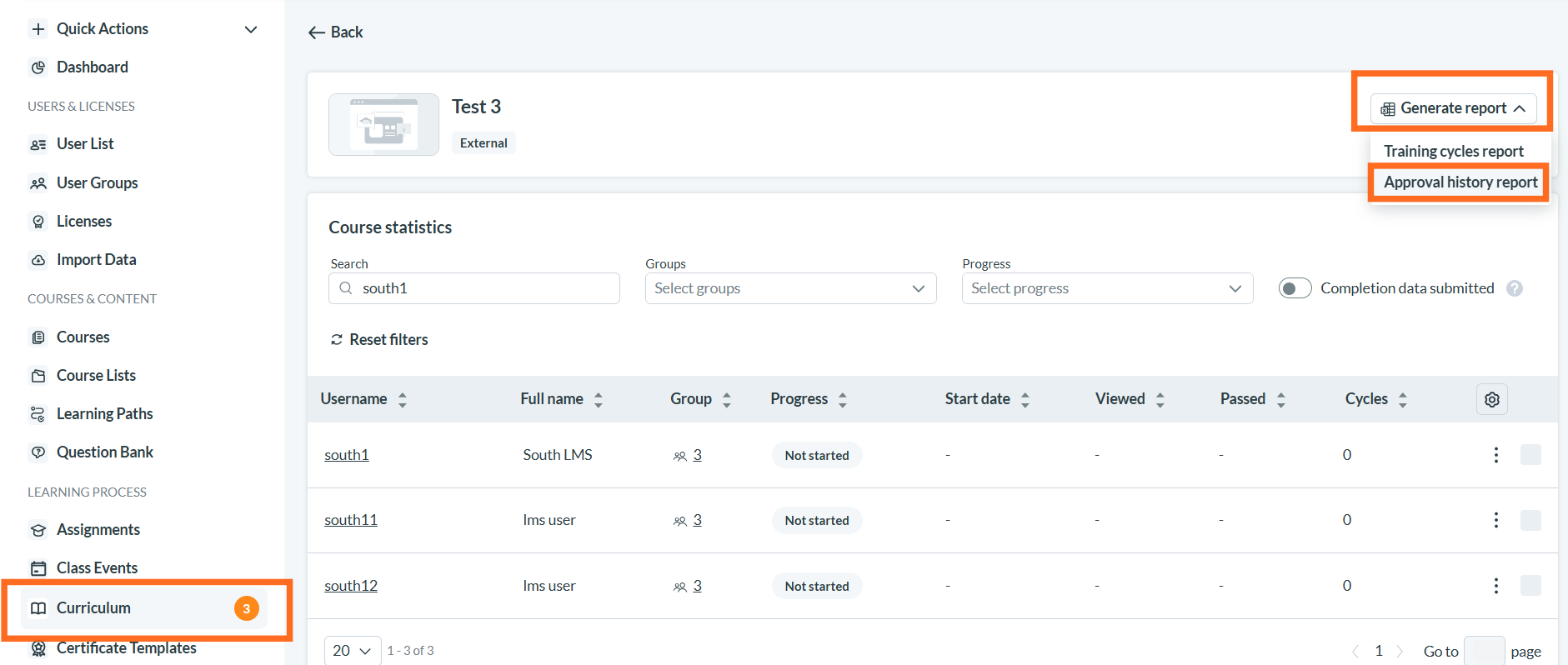Open the three-dot menu for south11
Viewport: 1568px width, 665px height.
pos(1495,520)
